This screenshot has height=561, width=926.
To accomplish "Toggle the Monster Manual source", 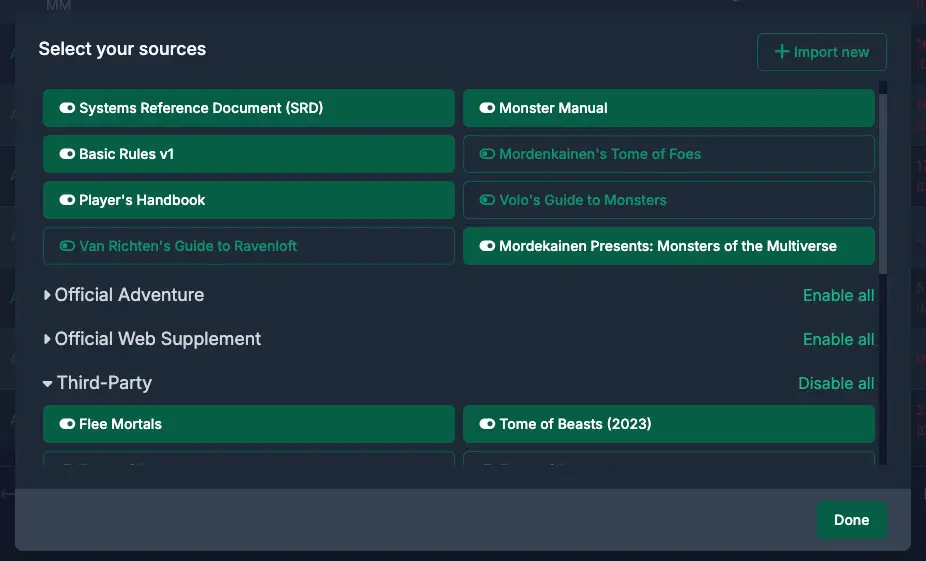I will point(669,108).
